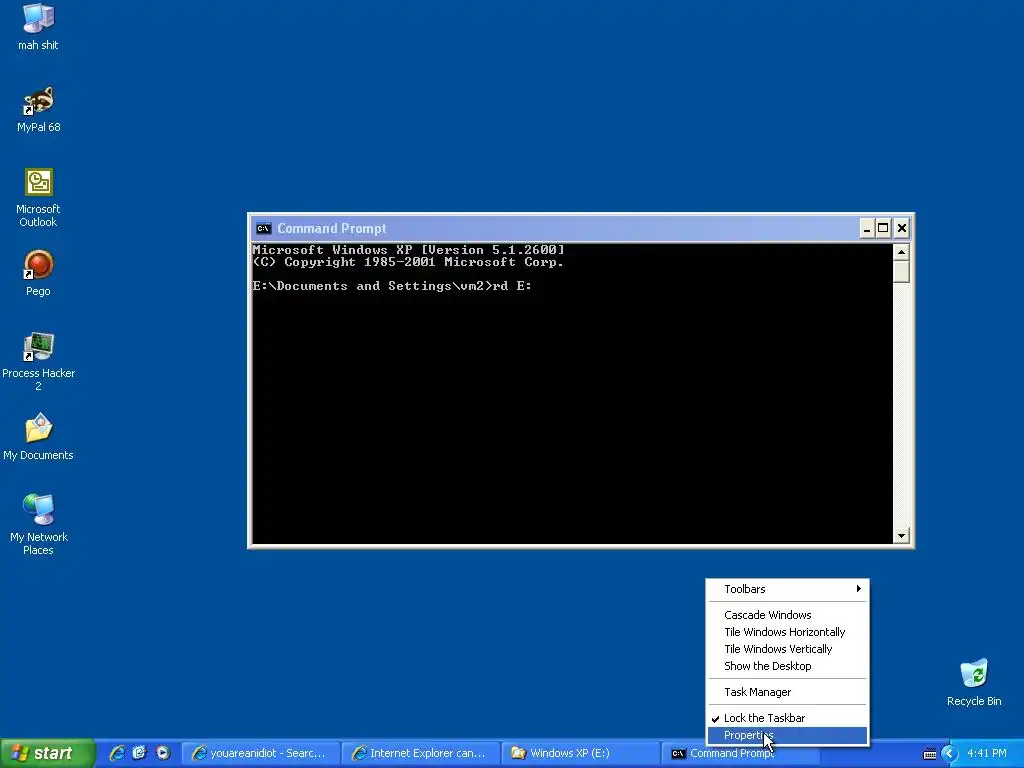Select the MyPal 68 browser shortcut
Screen dimensions: 1024x768
(x=38, y=110)
